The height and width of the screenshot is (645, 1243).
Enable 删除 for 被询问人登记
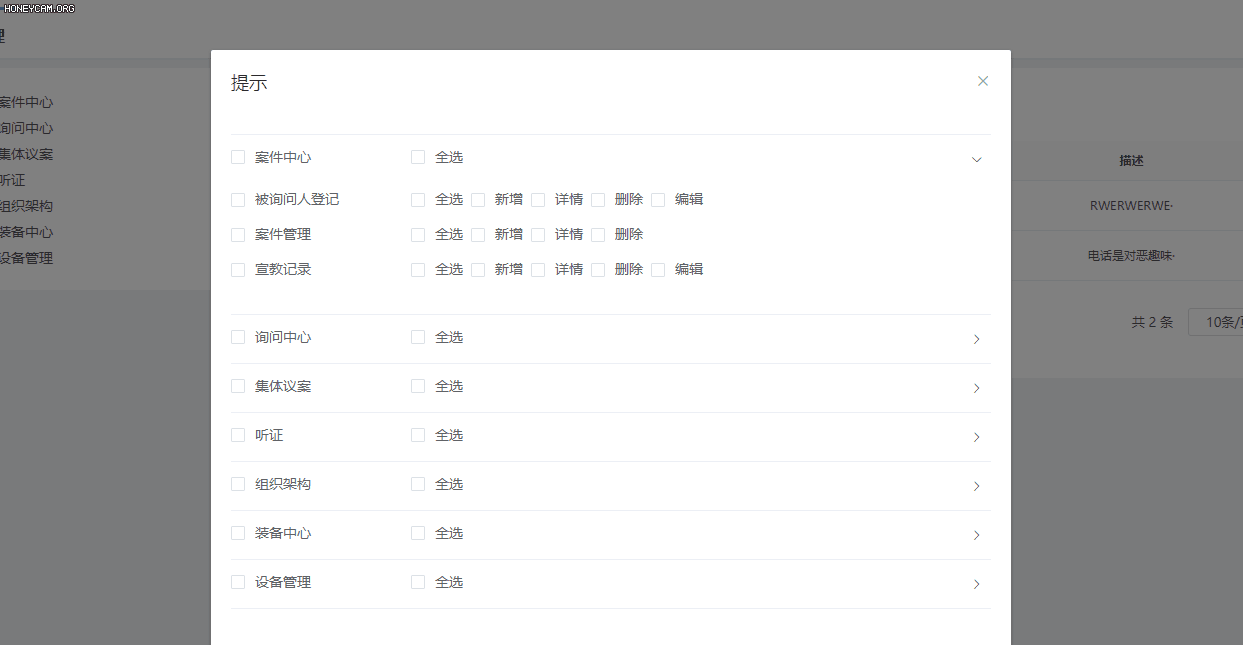598,199
